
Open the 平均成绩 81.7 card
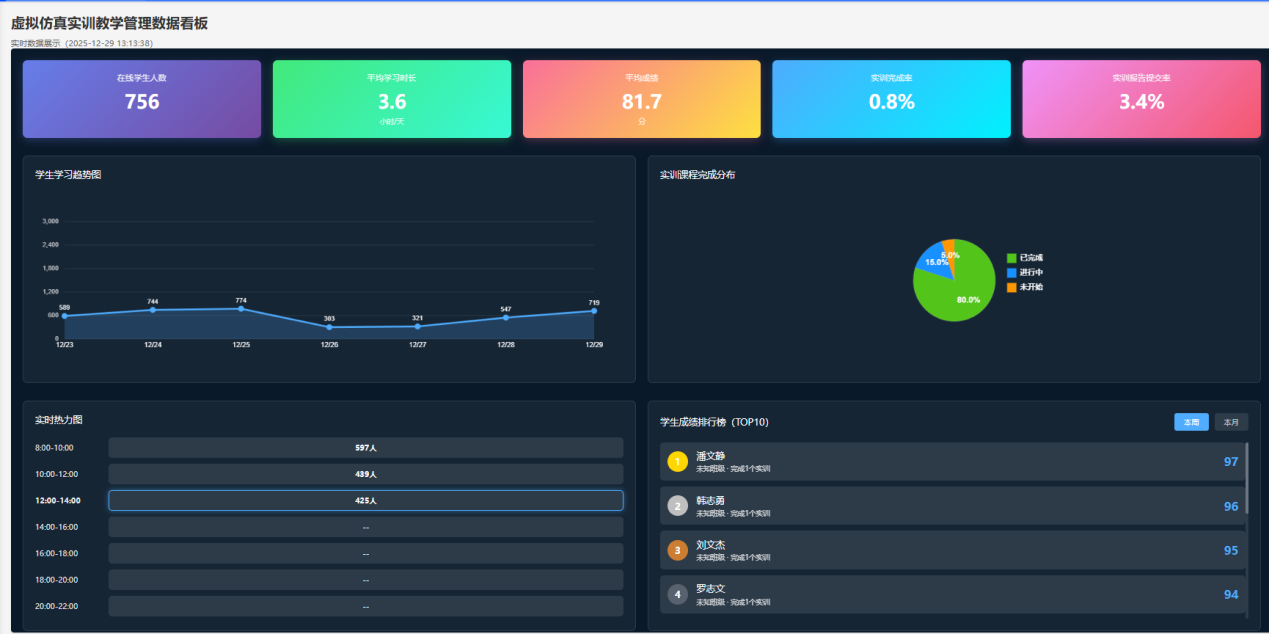point(641,99)
